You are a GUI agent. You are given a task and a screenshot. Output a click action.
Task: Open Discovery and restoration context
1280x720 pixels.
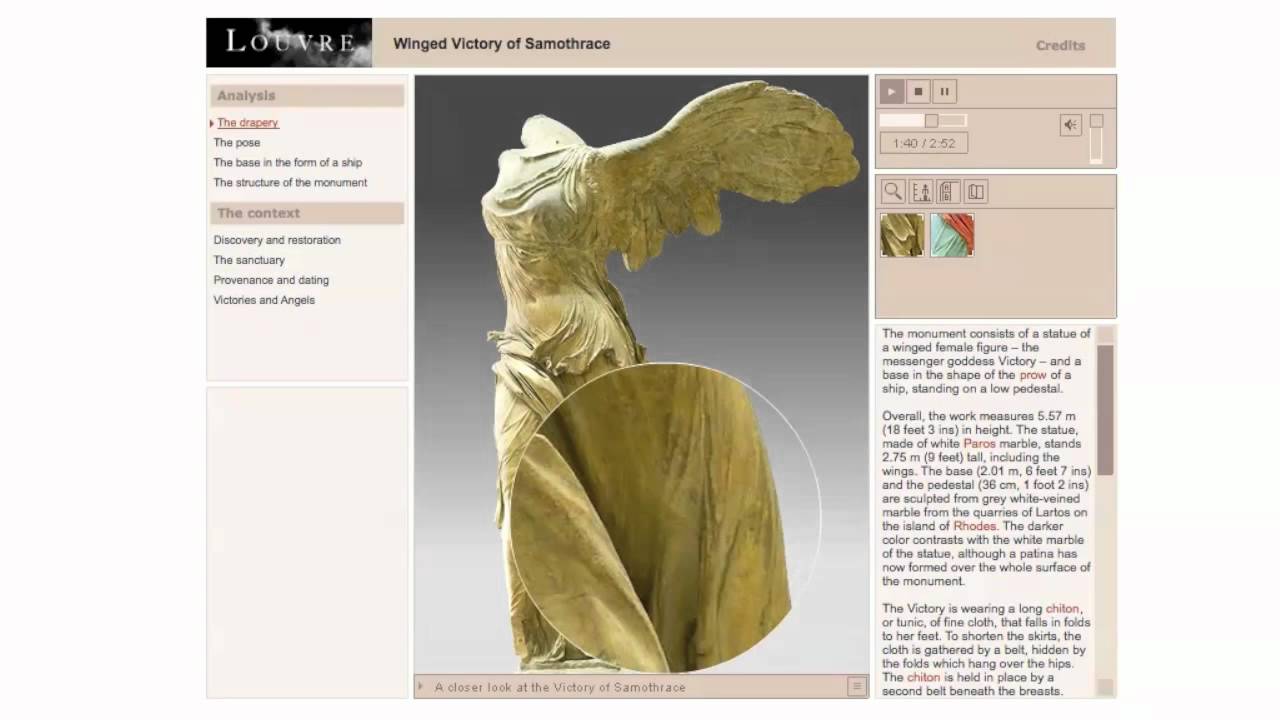point(277,240)
